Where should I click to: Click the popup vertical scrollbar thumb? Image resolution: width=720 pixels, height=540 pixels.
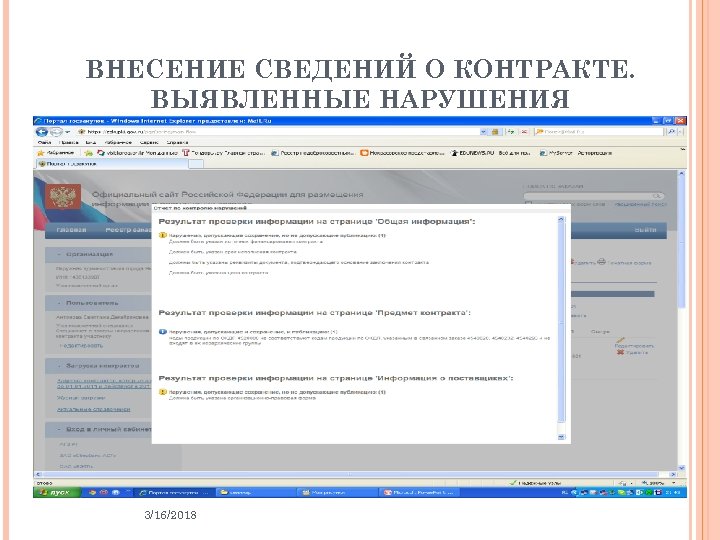pyautogui.click(x=561, y=321)
